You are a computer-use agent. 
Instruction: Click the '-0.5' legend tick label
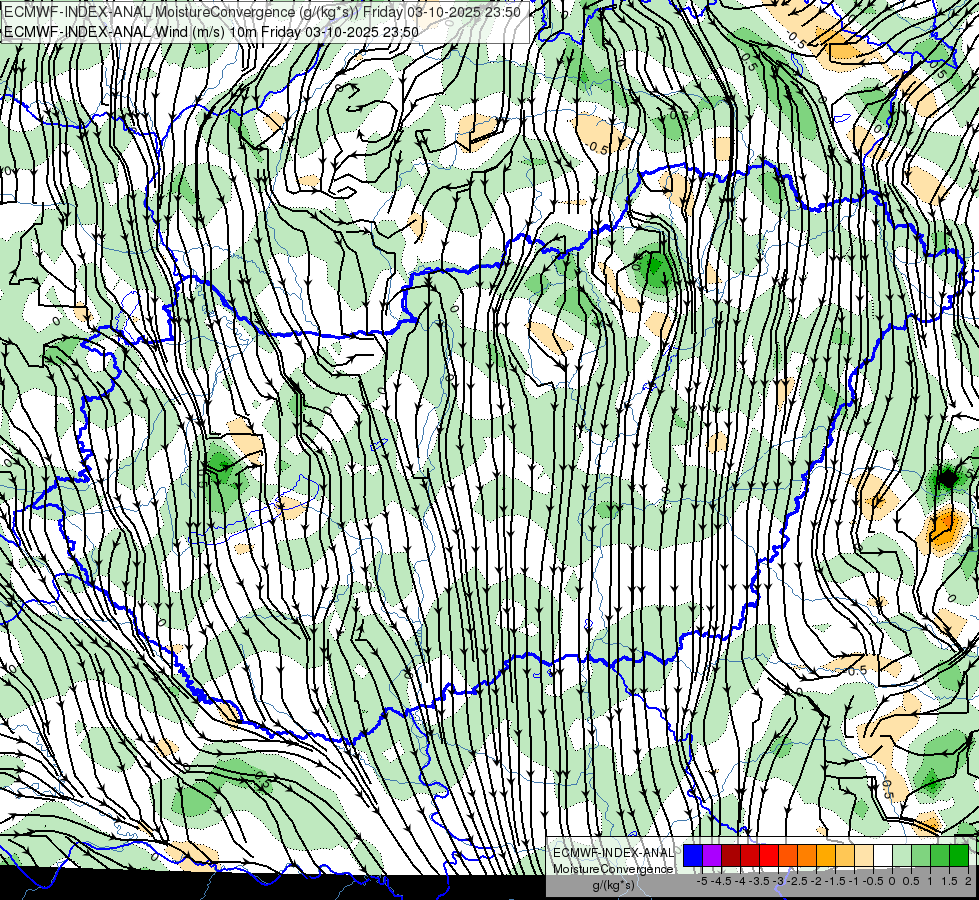coord(873,881)
